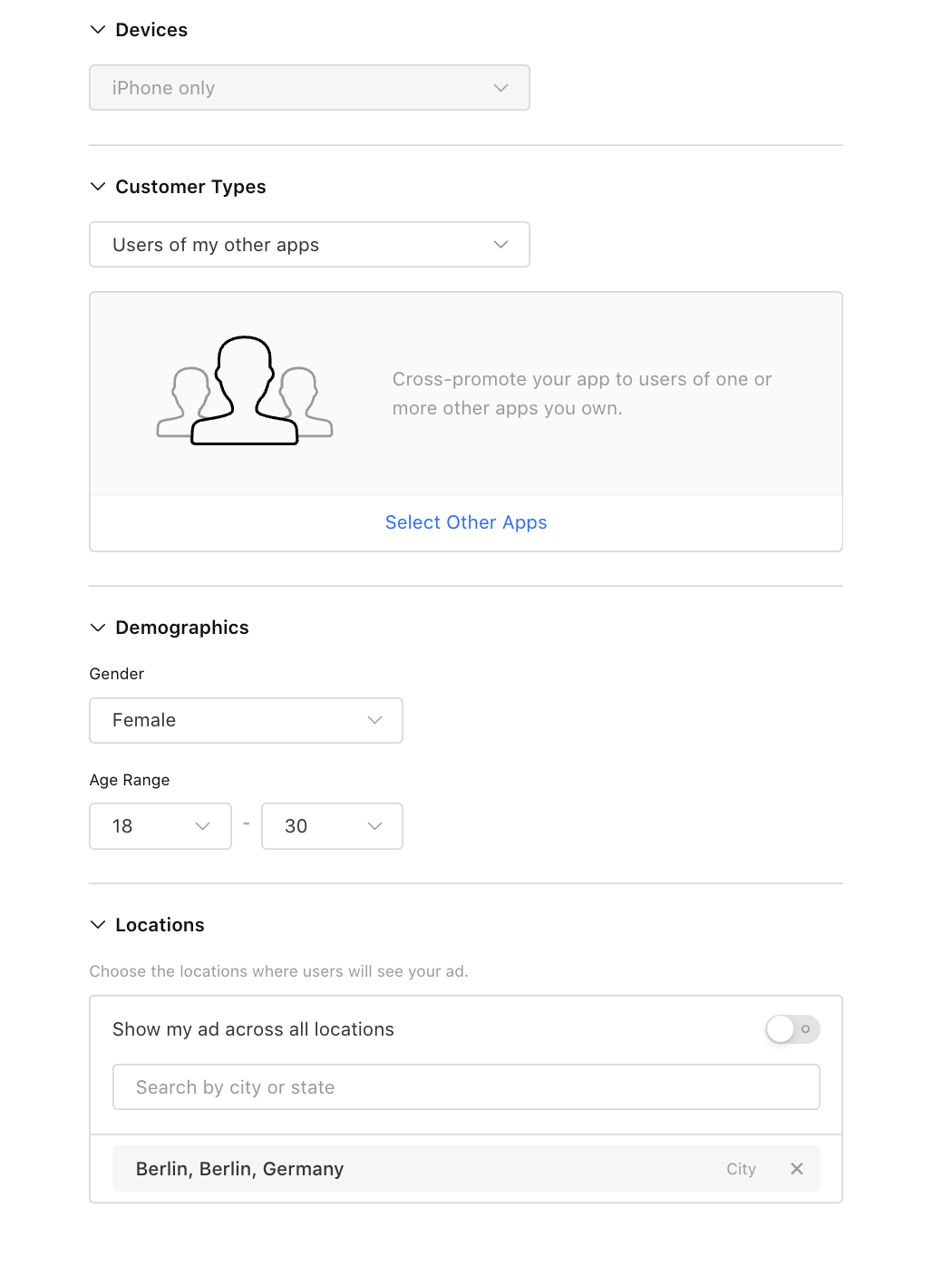Click the Customer Types section heading
952x1266 pixels.
190,187
